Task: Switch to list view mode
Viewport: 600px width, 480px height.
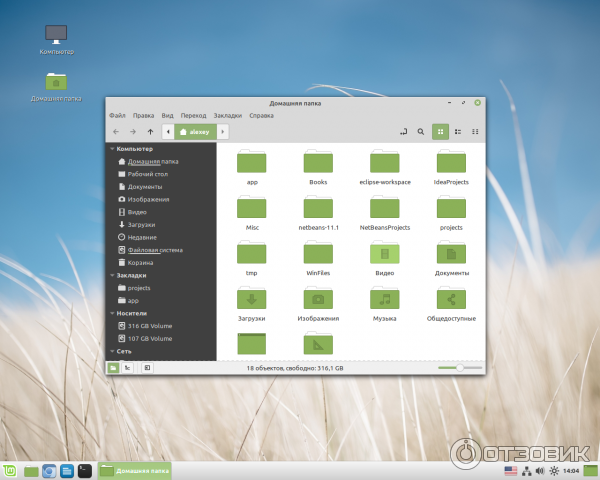Action: 458,131
